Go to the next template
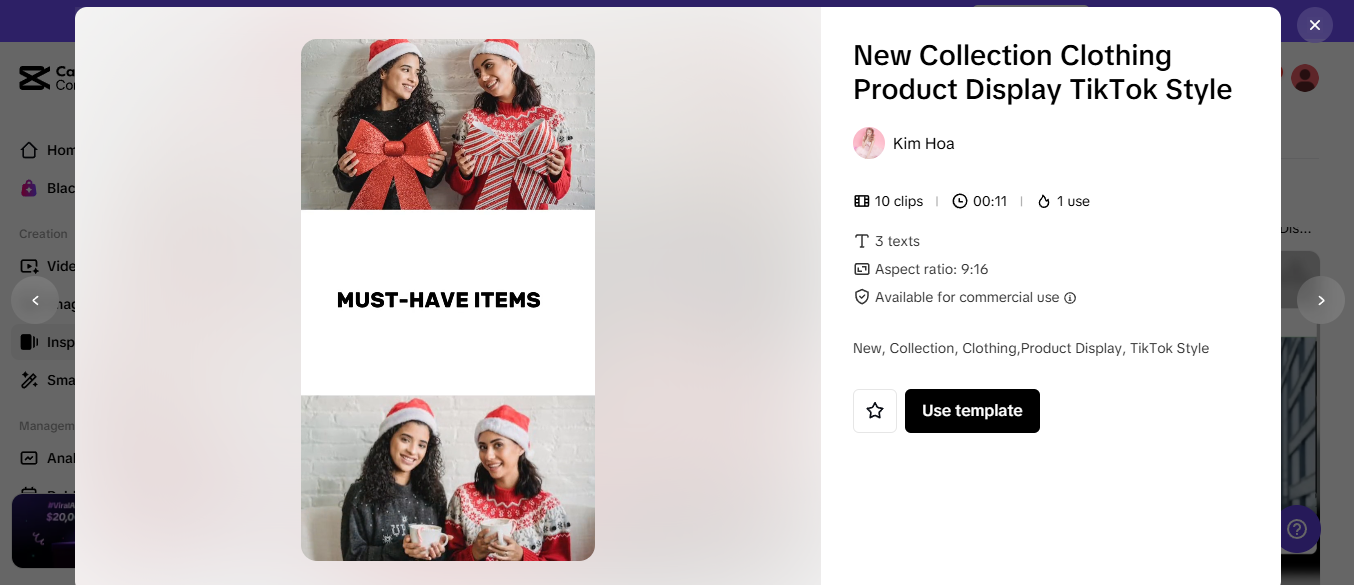This screenshot has height=585, width=1354. coord(1320,300)
